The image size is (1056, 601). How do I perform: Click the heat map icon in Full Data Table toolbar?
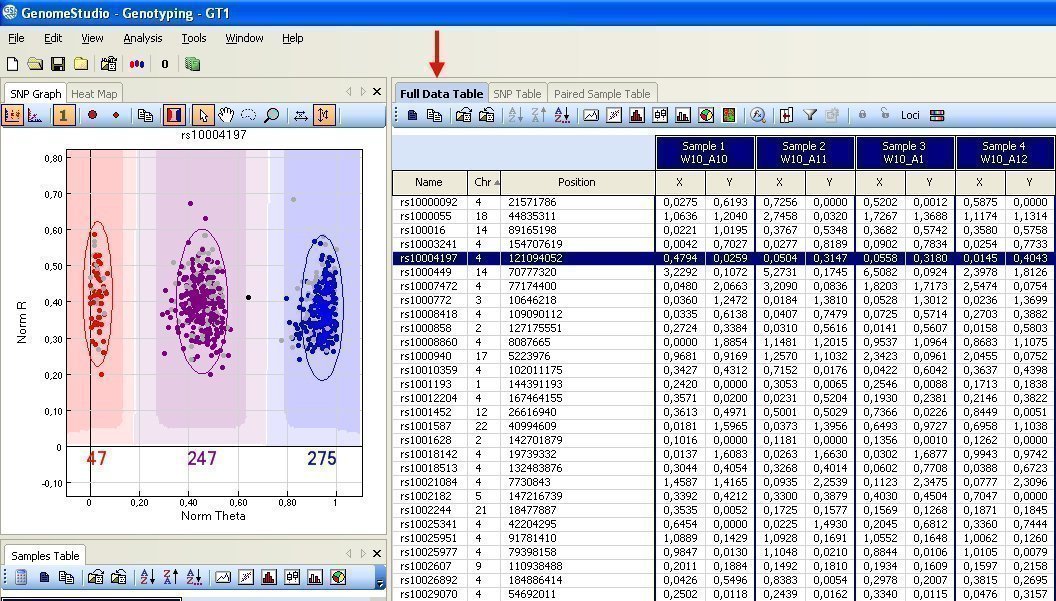729,115
